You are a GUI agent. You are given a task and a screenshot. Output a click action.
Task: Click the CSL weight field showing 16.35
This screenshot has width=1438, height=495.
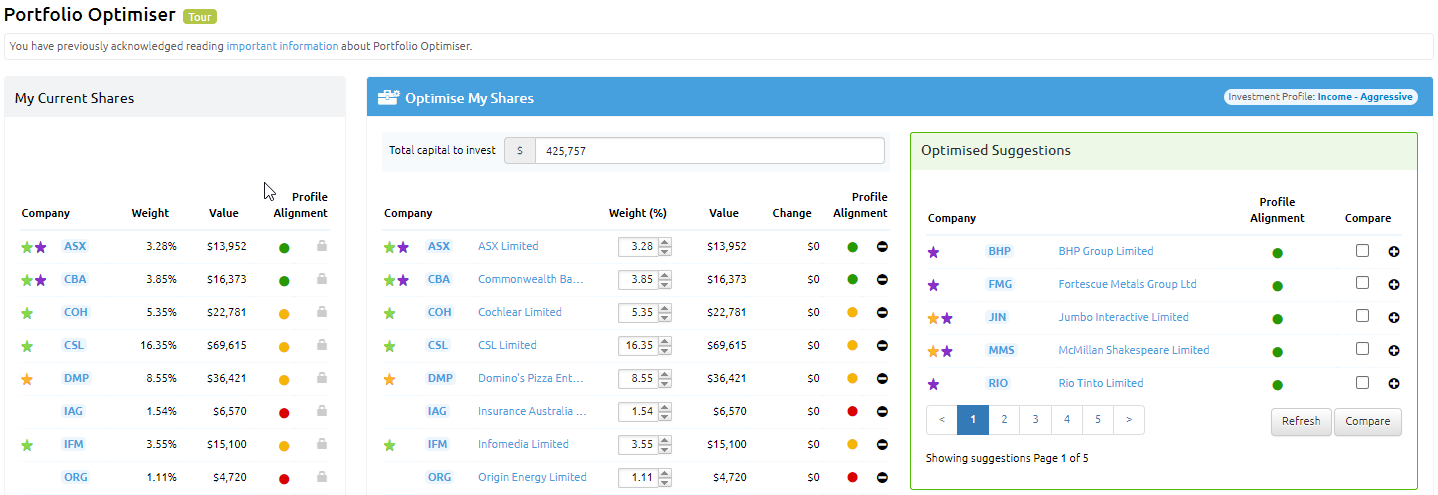coord(638,346)
